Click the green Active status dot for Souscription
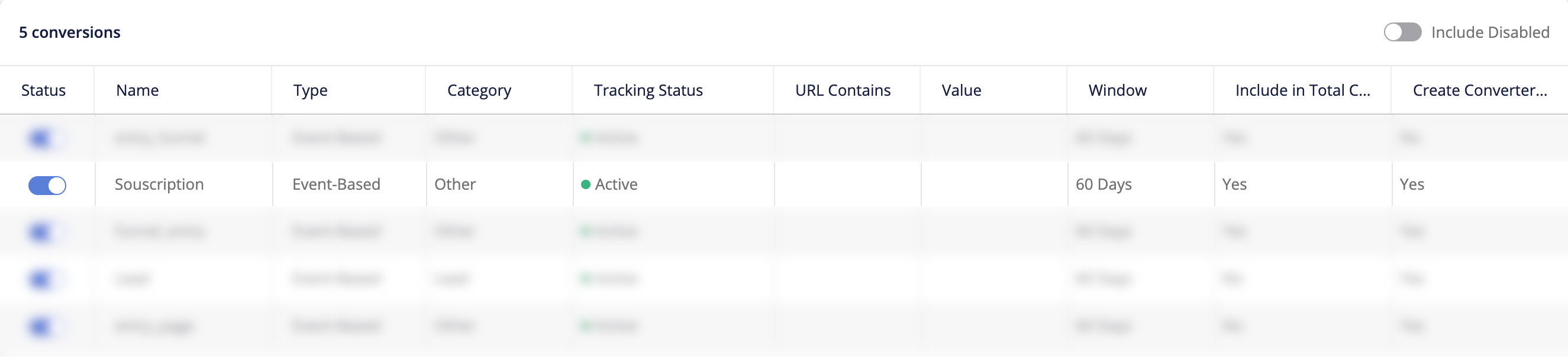This screenshot has height=357, width=1568. [586, 184]
